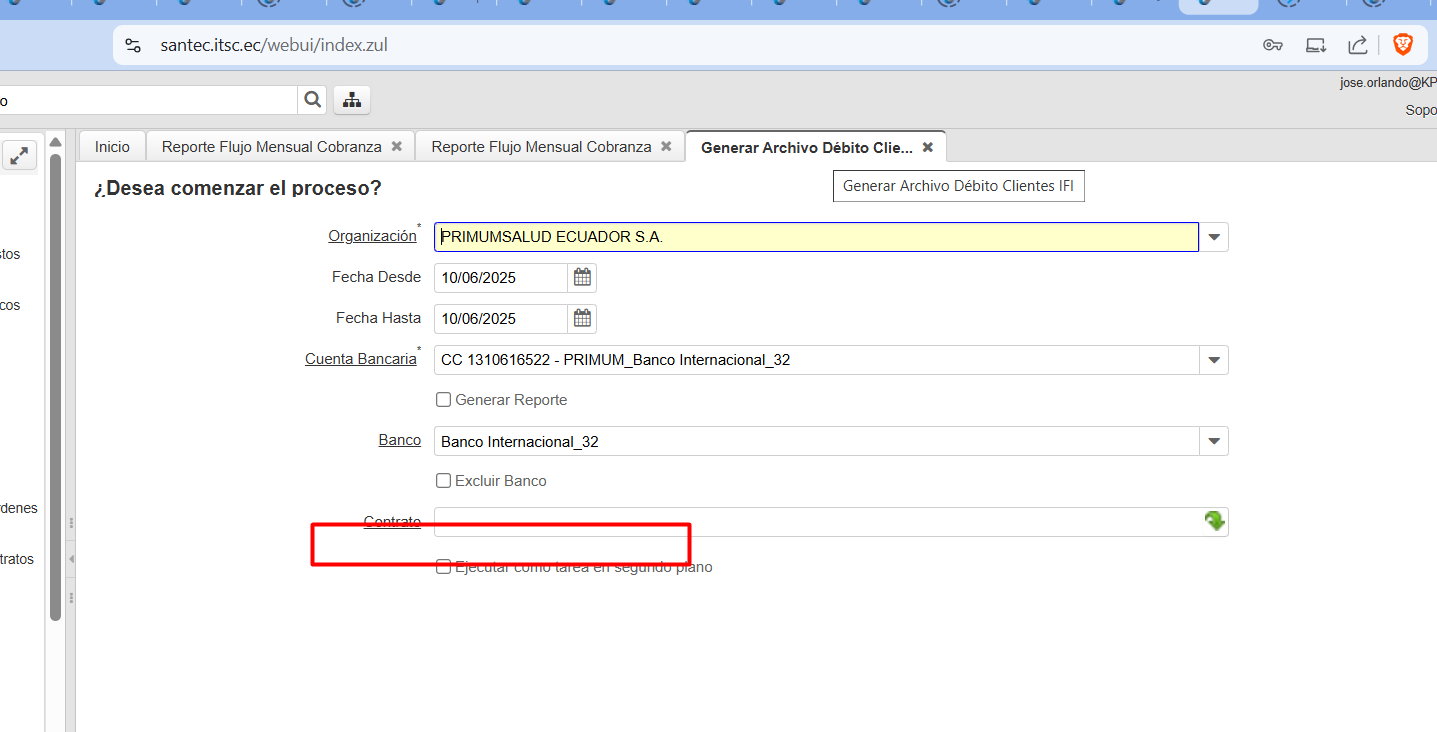This screenshot has height=732, width=1437.
Task: Click the Brave shields lion icon
Action: tap(1403, 45)
